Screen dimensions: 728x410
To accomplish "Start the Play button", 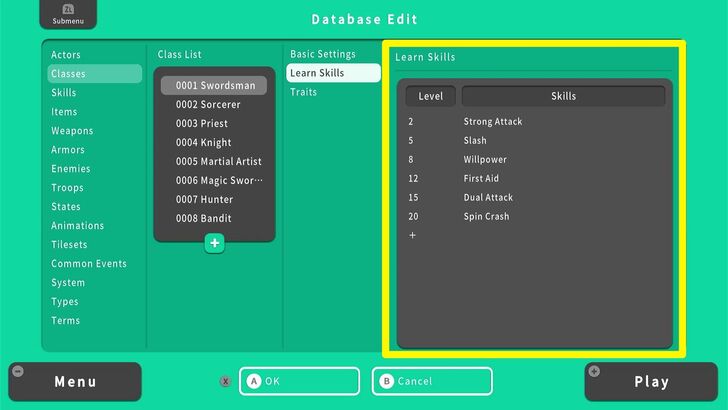I will (x=651, y=382).
